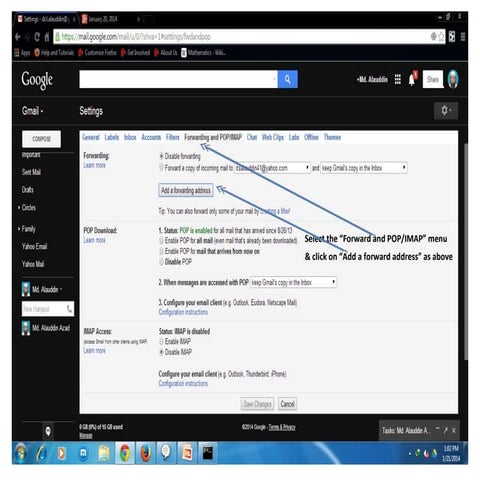
Task: Switch to Chrome in the taskbar
Action: pos(125,453)
